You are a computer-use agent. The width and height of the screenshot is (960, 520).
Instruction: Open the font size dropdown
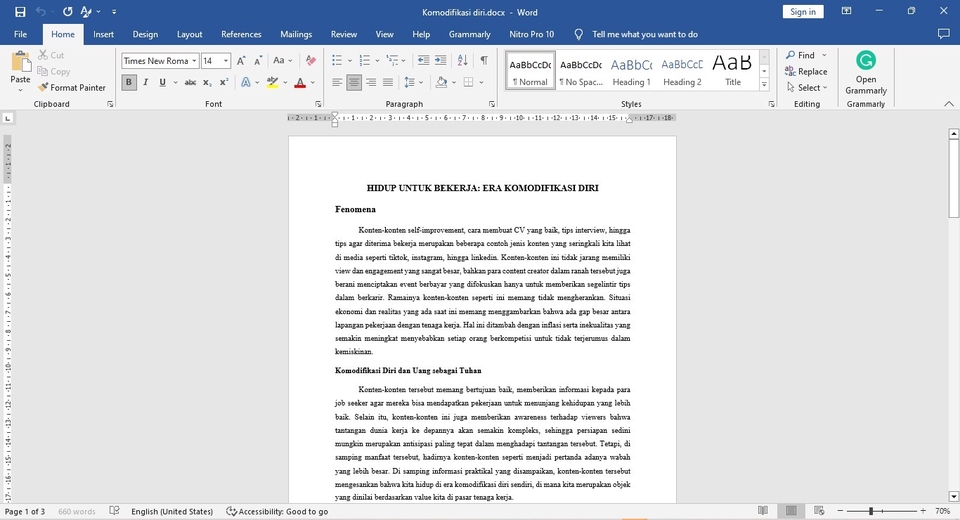226,61
